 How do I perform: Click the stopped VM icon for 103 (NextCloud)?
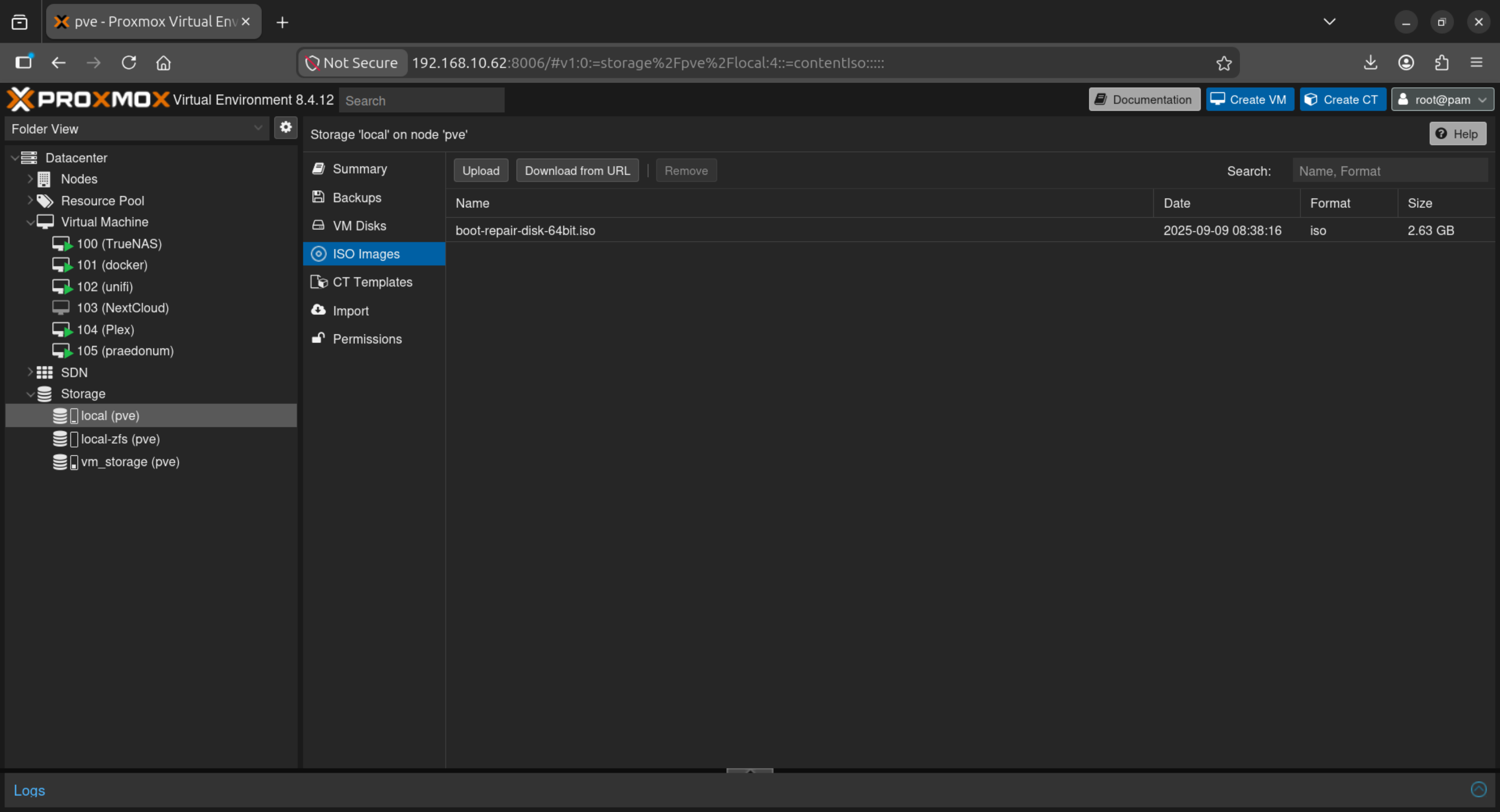pos(61,308)
